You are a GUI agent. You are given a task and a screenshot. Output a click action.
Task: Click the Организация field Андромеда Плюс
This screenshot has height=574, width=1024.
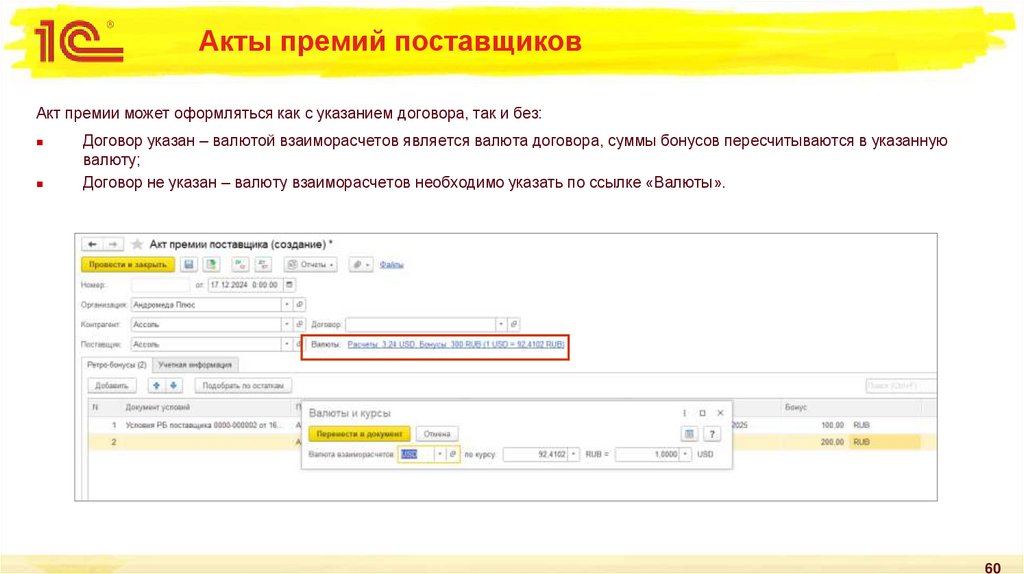coord(206,304)
